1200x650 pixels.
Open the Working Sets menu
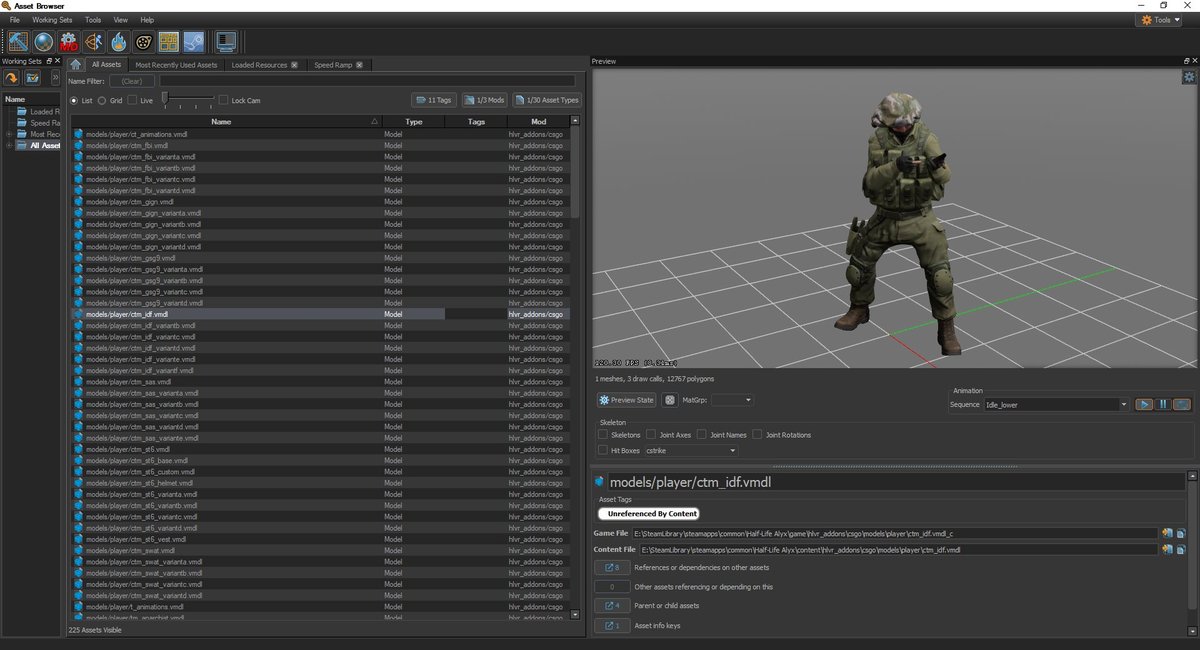[52, 20]
